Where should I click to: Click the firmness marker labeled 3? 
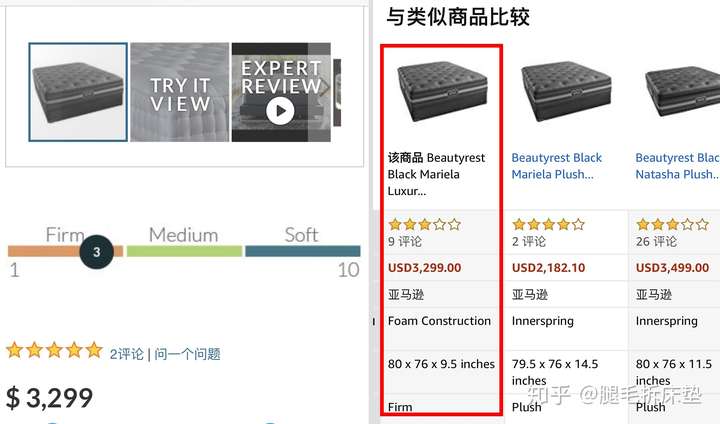(x=97, y=252)
